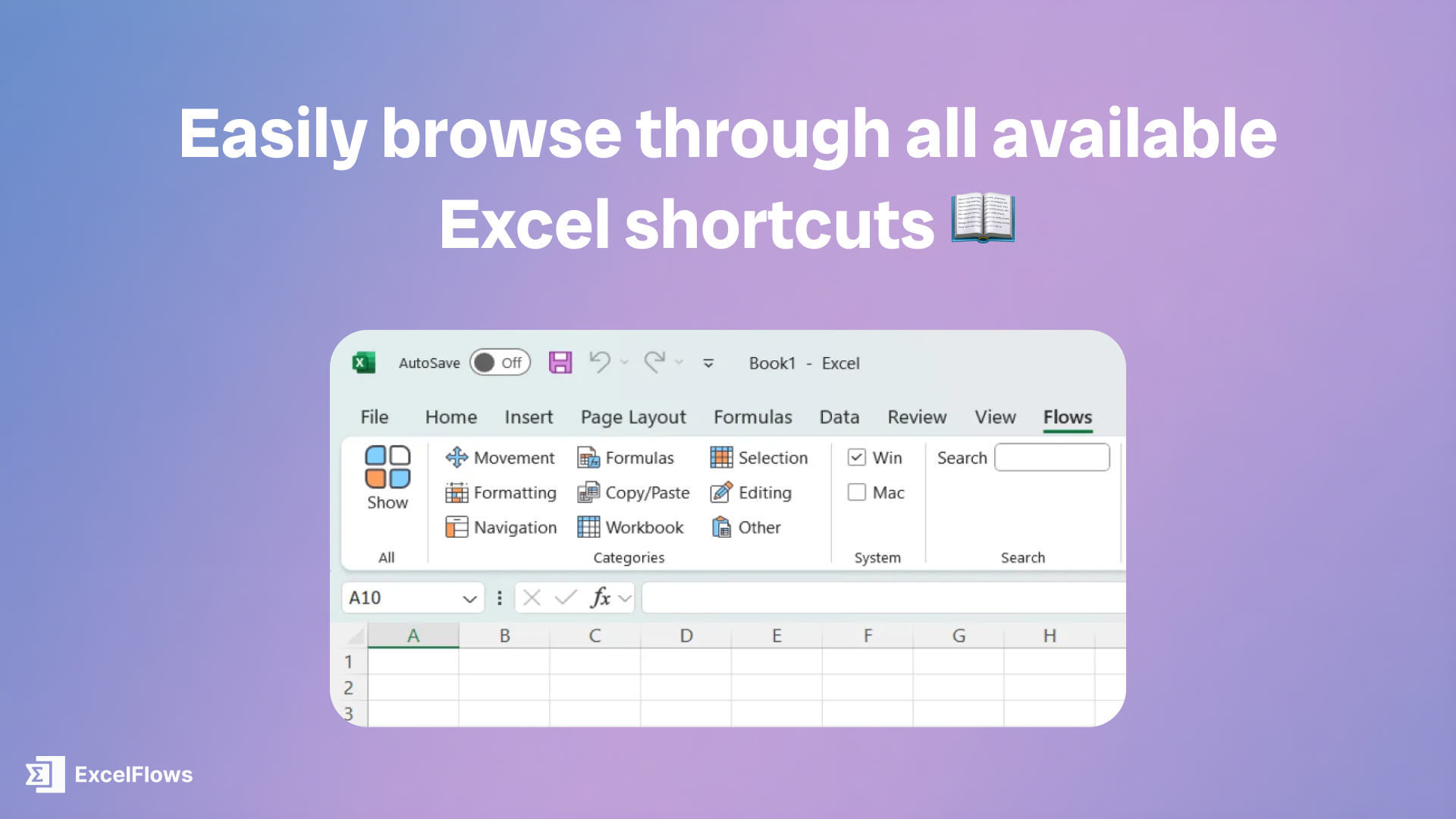
Task: Select column F header
Action: coord(868,635)
